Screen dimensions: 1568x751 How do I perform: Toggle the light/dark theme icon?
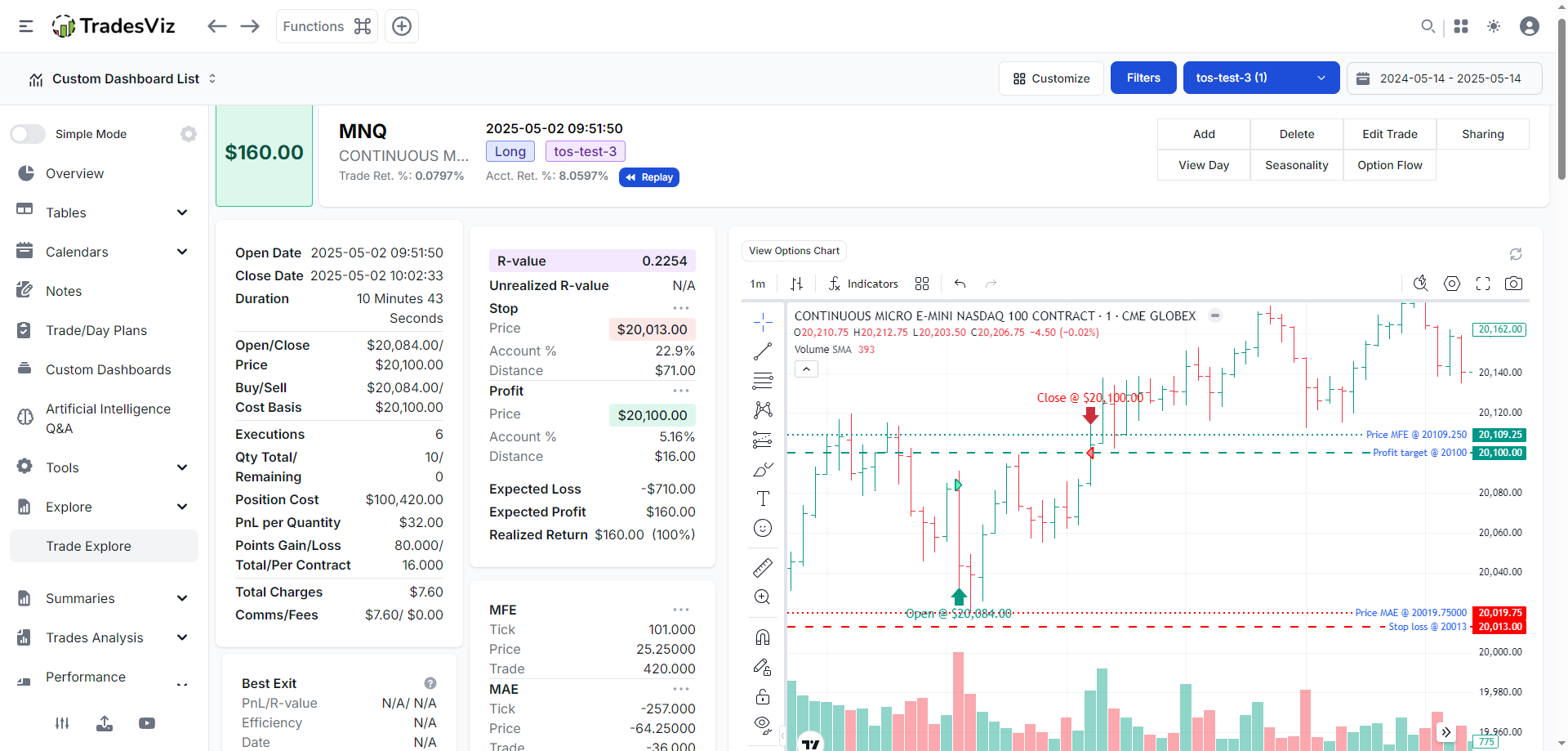[1494, 26]
